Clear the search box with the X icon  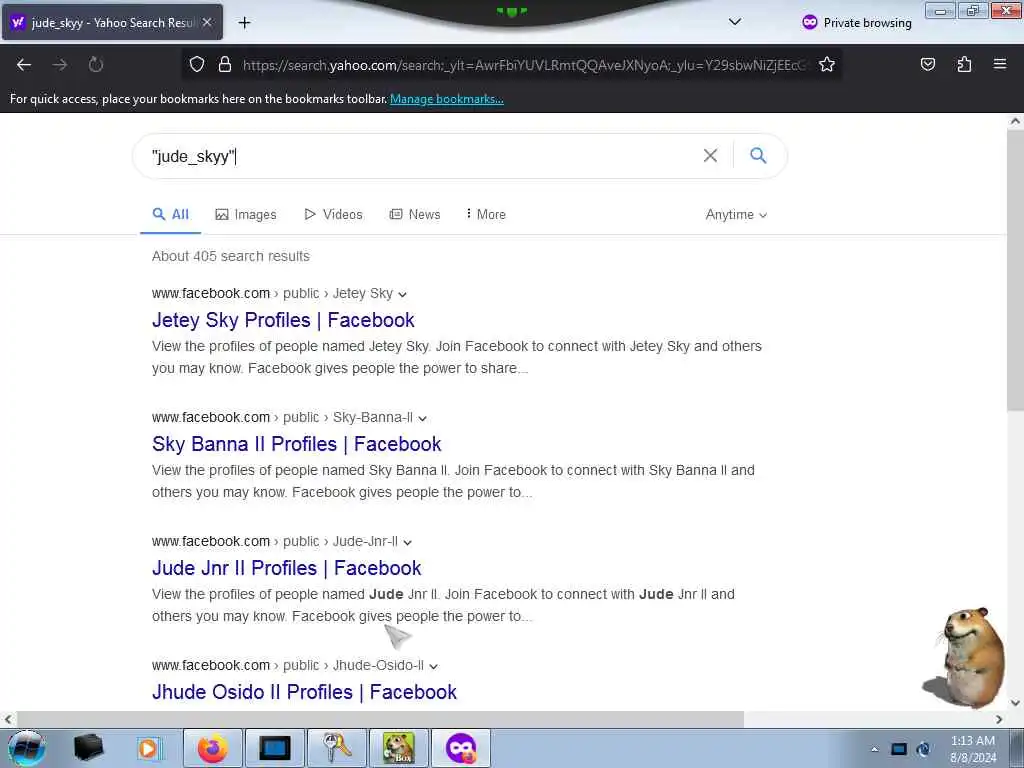tap(710, 155)
